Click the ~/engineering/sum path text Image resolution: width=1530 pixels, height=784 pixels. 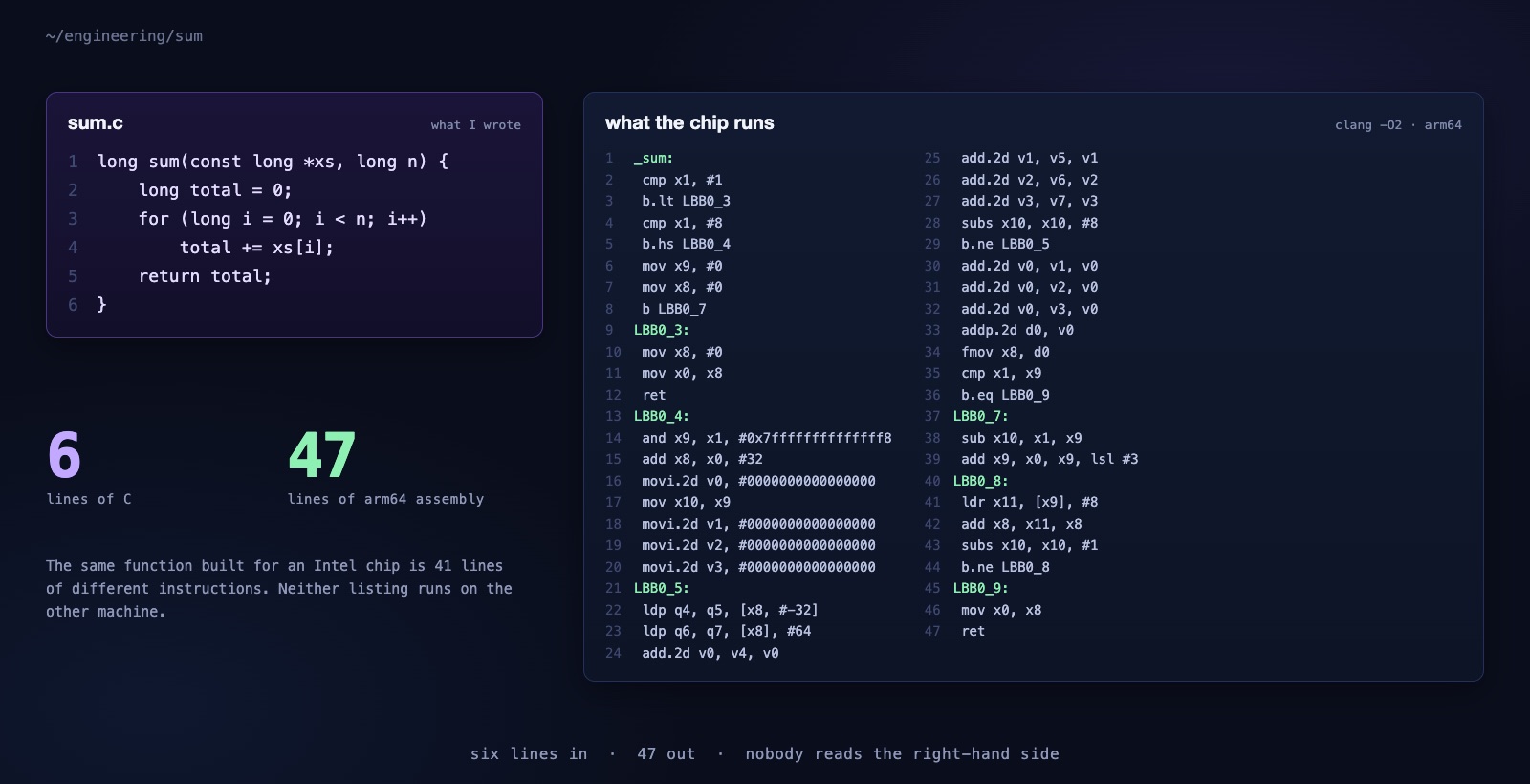124,36
